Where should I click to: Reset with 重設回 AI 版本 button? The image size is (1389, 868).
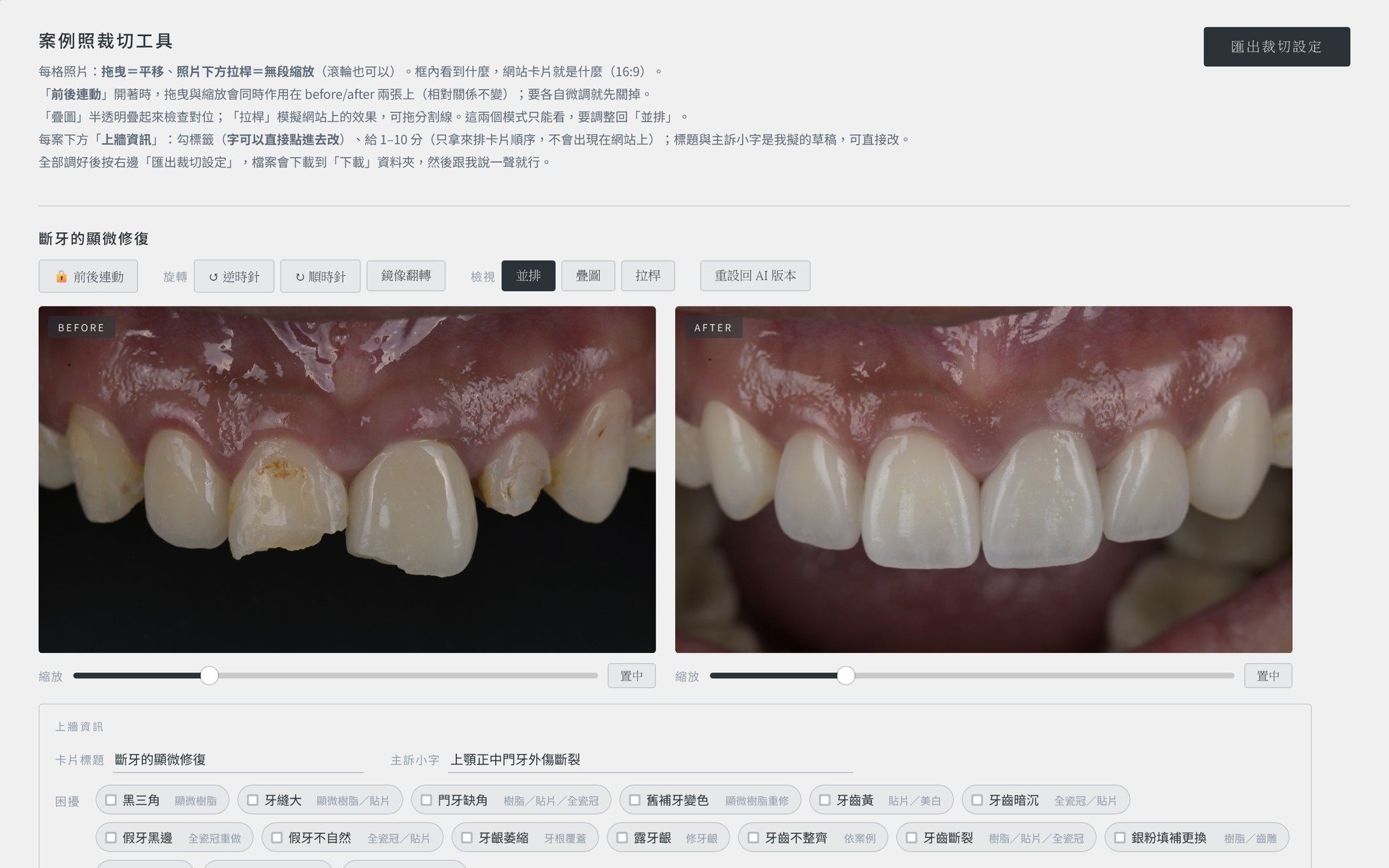point(755,276)
